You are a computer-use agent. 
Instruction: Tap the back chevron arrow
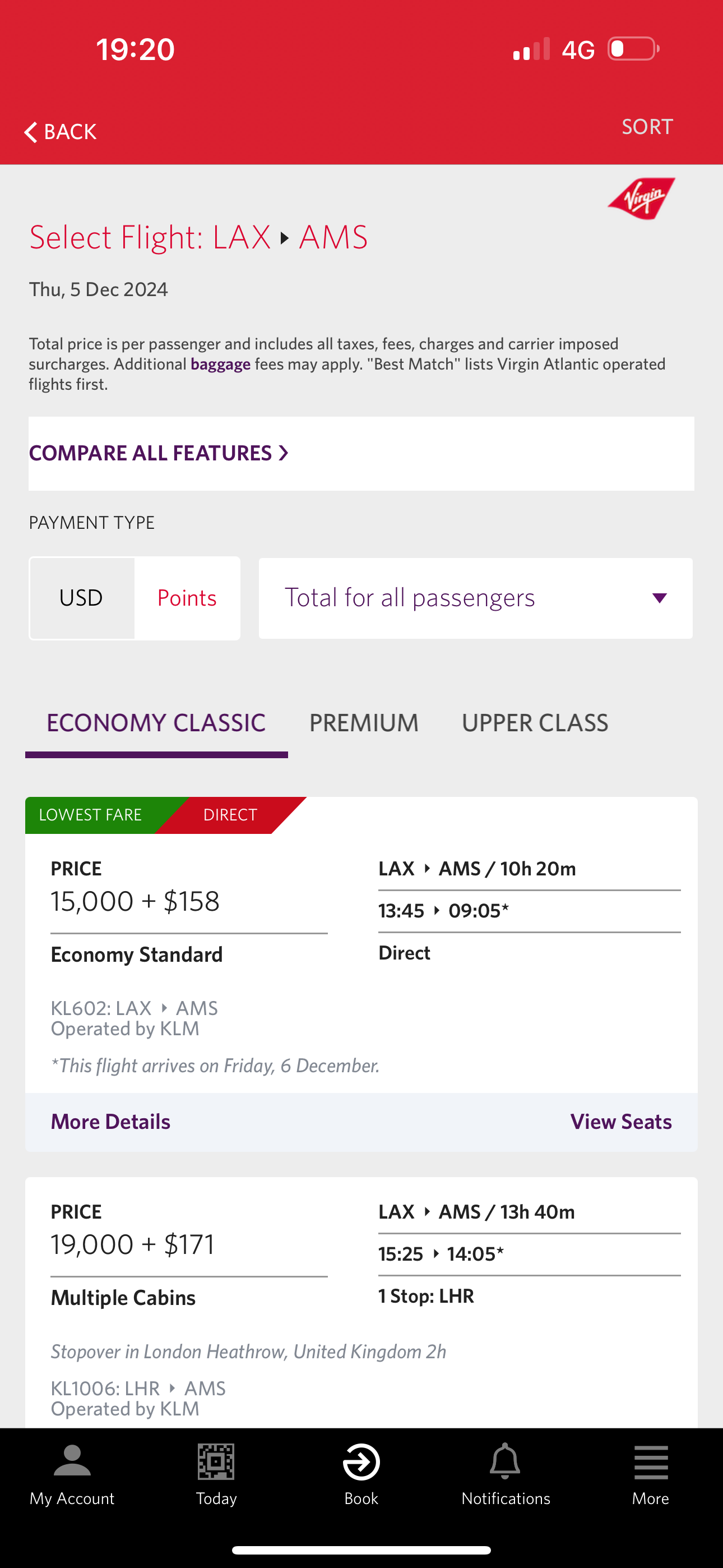pyautogui.click(x=31, y=132)
